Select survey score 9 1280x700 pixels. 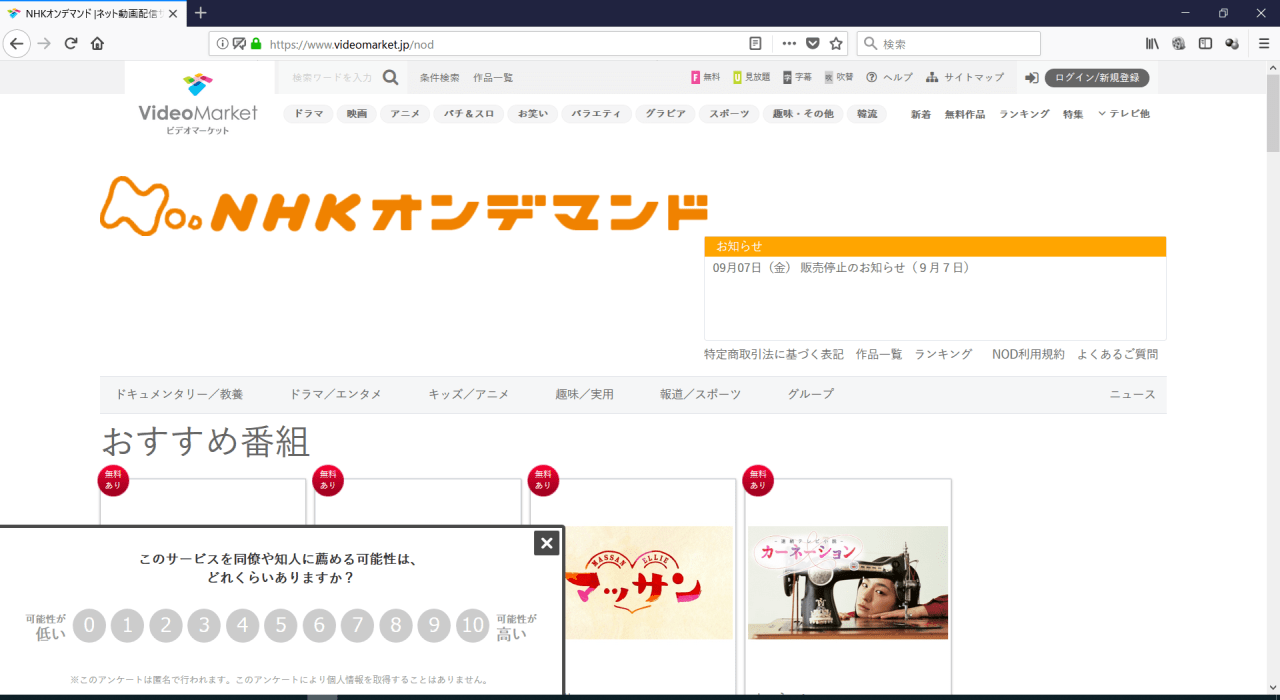click(x=434, y=626)
